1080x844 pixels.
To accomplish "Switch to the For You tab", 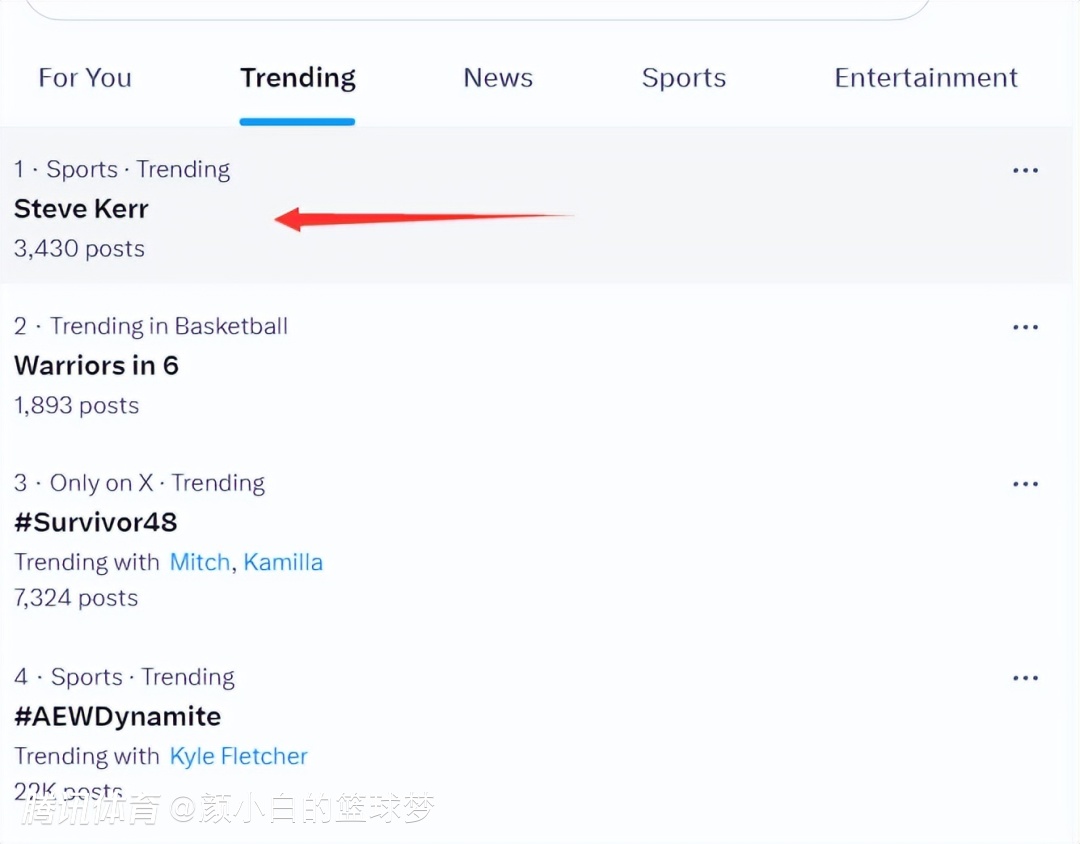I will (85, 78).
